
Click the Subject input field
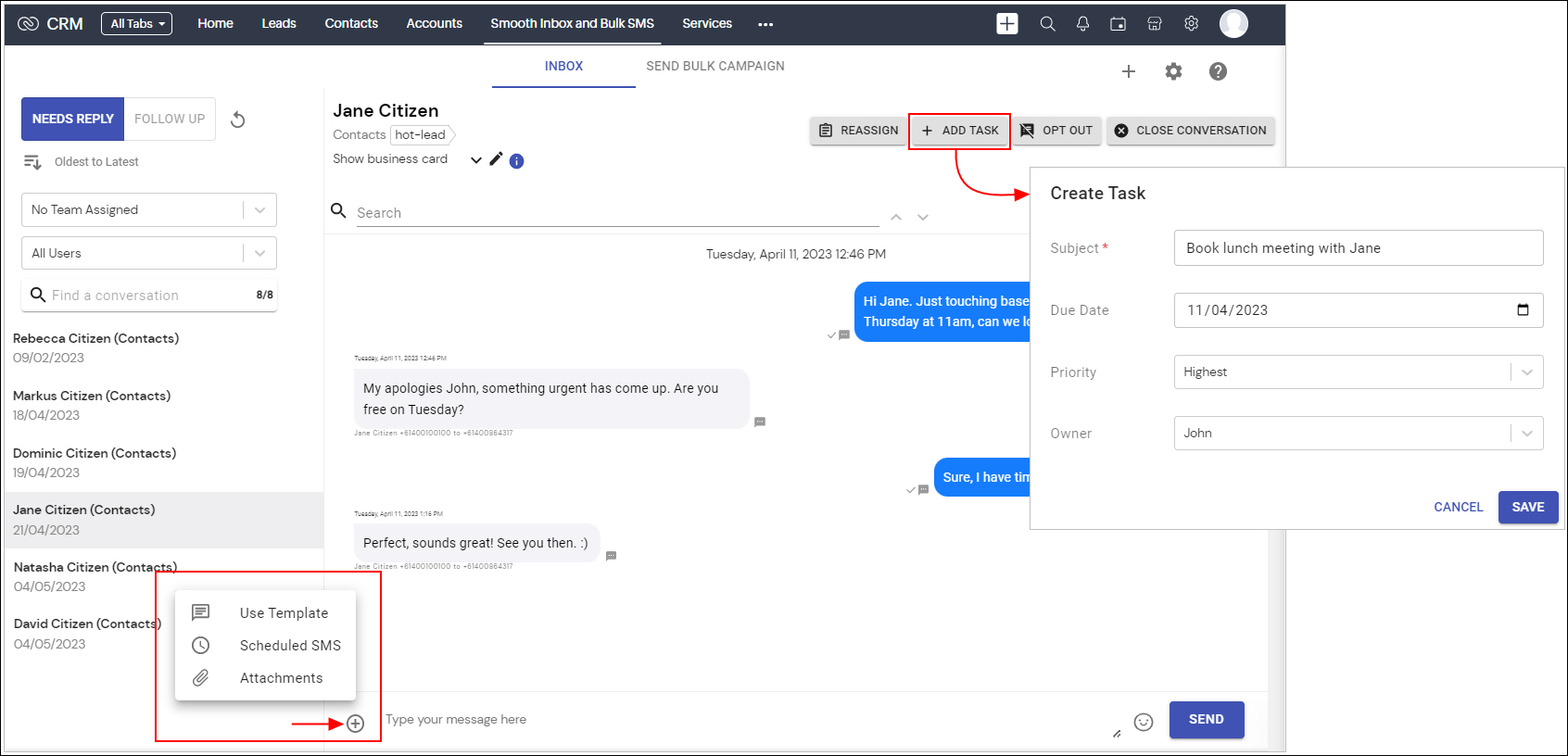[x=1359, y=247]
